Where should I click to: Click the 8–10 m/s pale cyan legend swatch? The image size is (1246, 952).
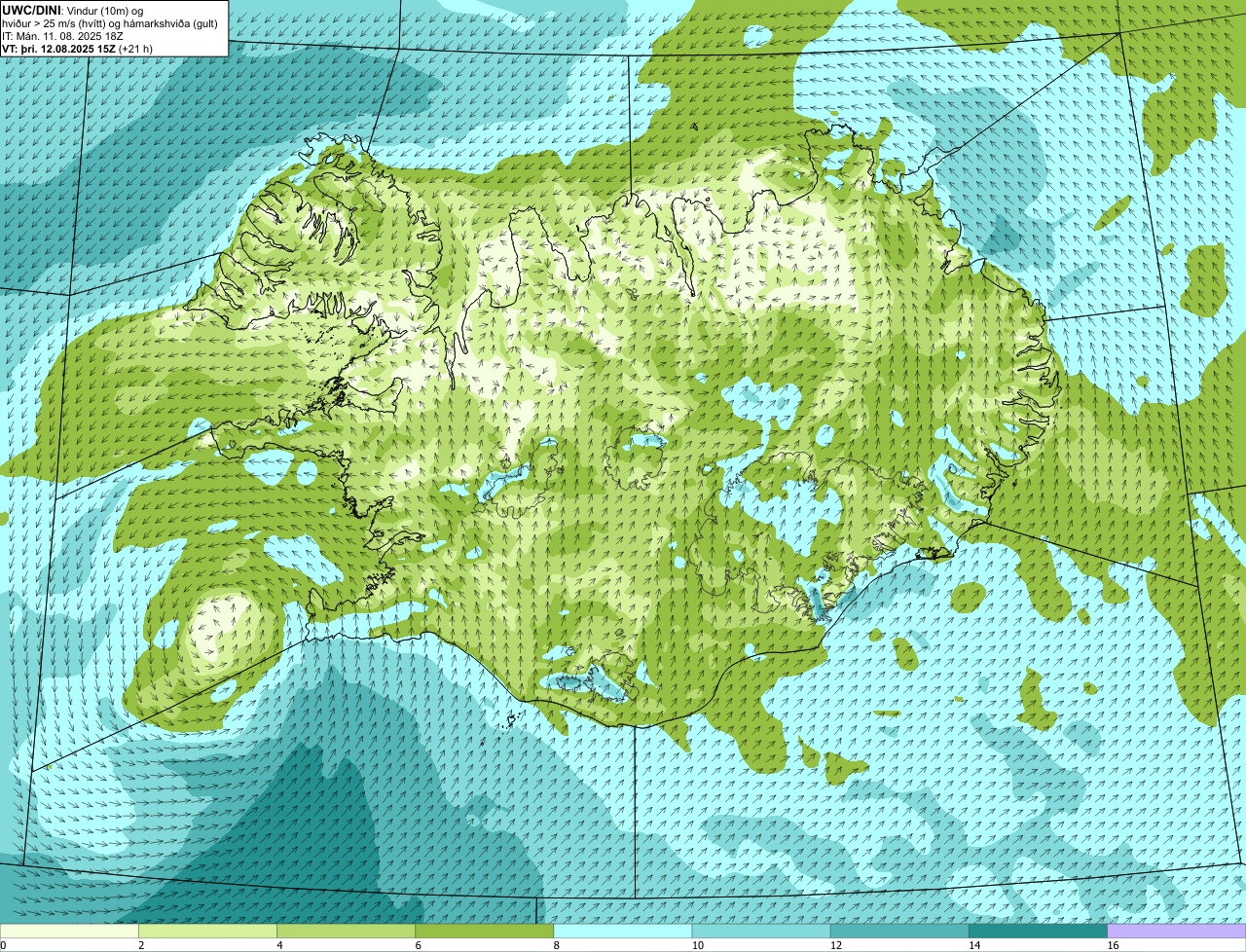tap(623, 931)
